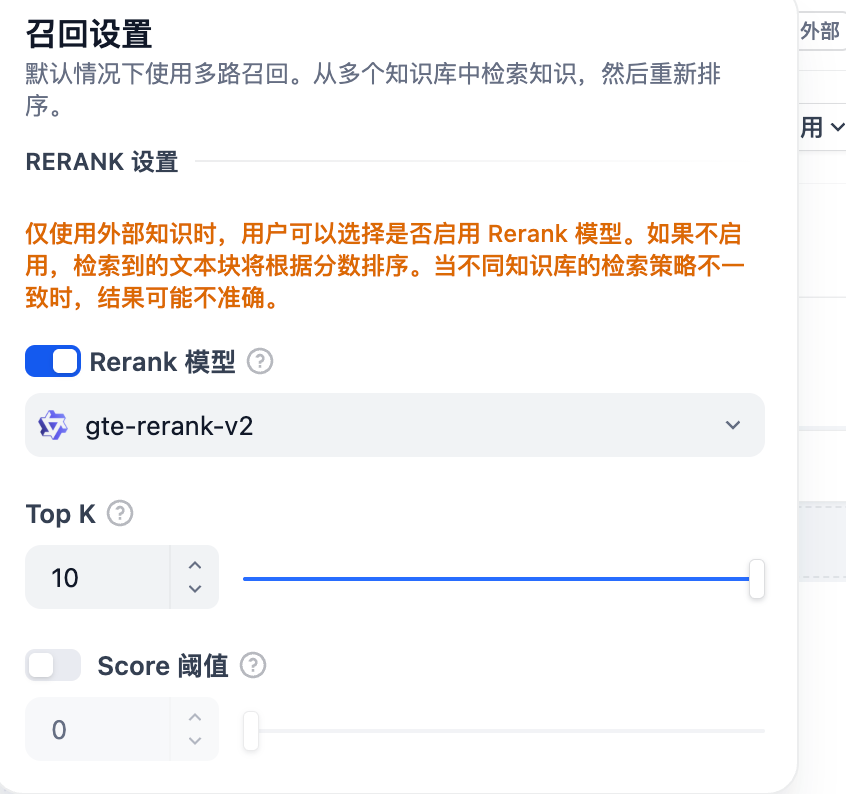This screenshot has width=846, height=794.
Task: Decrease Score threshold with down arrow
Action: coord(195,741)
